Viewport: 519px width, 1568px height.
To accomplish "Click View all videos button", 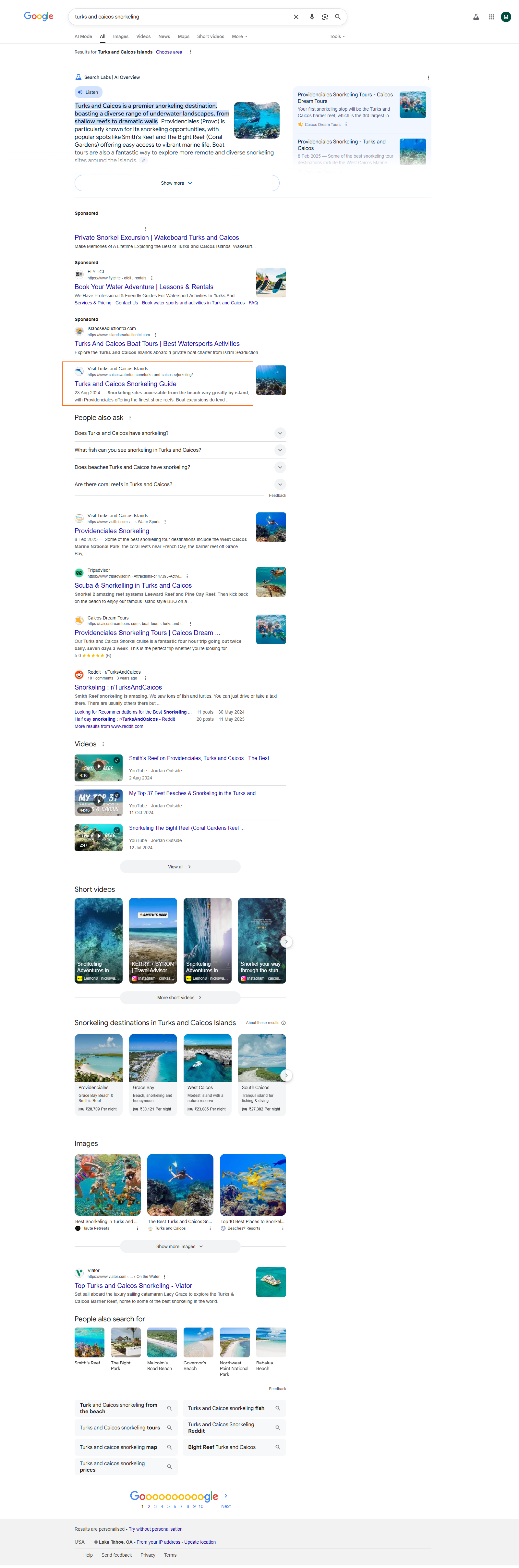I will [x=180, y=867].
